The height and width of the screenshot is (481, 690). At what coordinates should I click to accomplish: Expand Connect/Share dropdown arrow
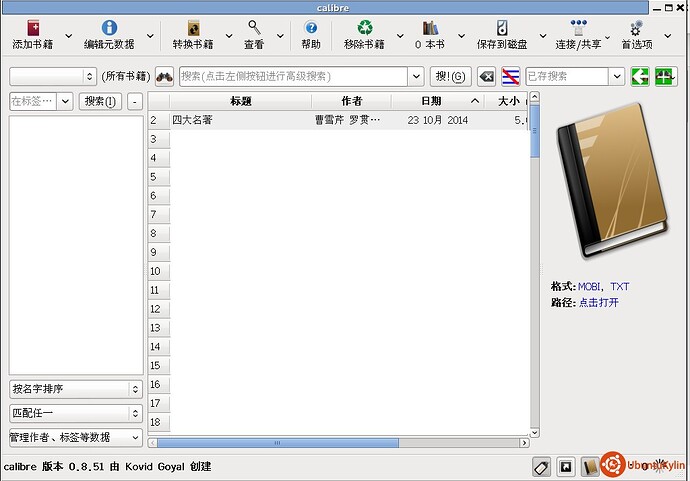point(608,37)
